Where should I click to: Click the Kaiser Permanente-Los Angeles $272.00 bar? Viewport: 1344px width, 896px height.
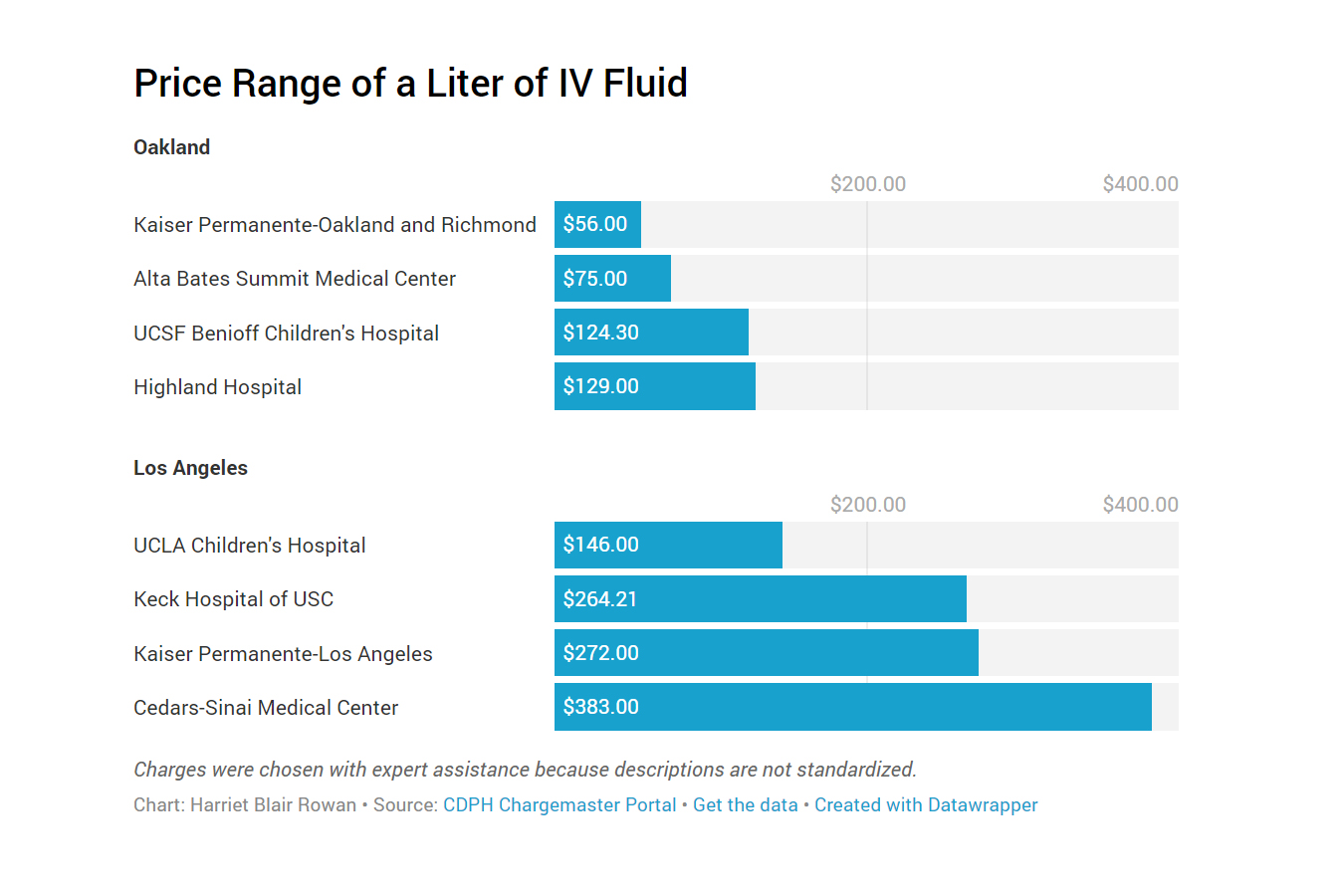pyautogui.click(x=766, y=653)
